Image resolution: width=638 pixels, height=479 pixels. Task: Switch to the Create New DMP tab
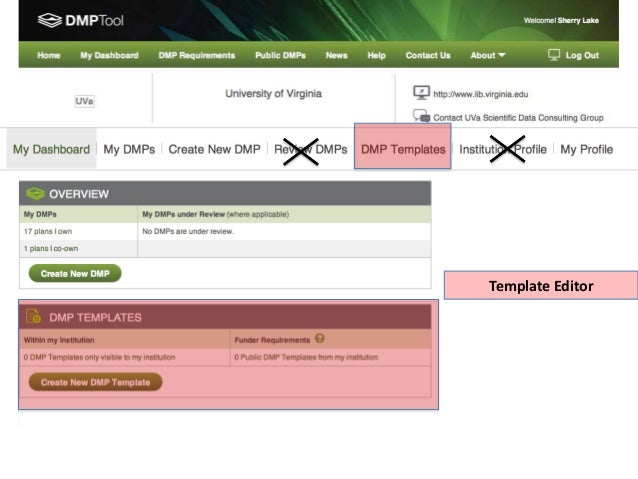pyautogui.click(x=214, y=149)
